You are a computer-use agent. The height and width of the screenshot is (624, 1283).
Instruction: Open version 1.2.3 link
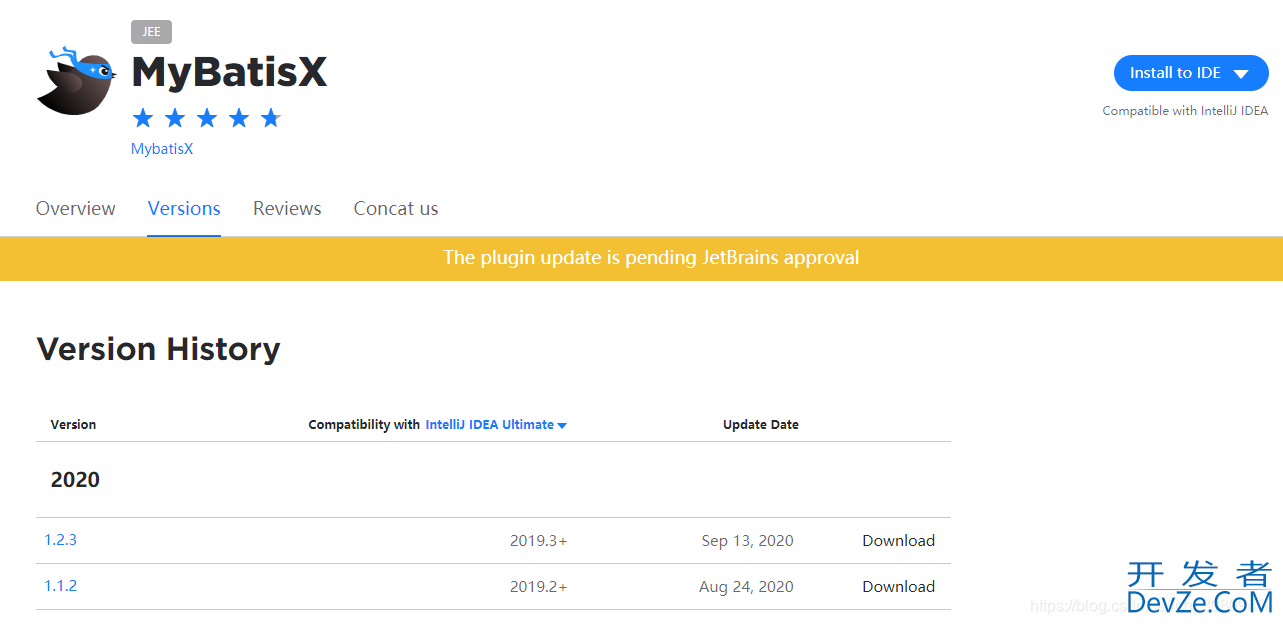click(60, 540)
